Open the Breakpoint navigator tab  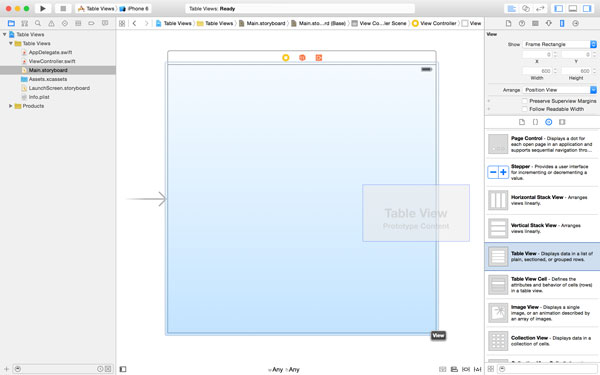[x=91, y=23]
